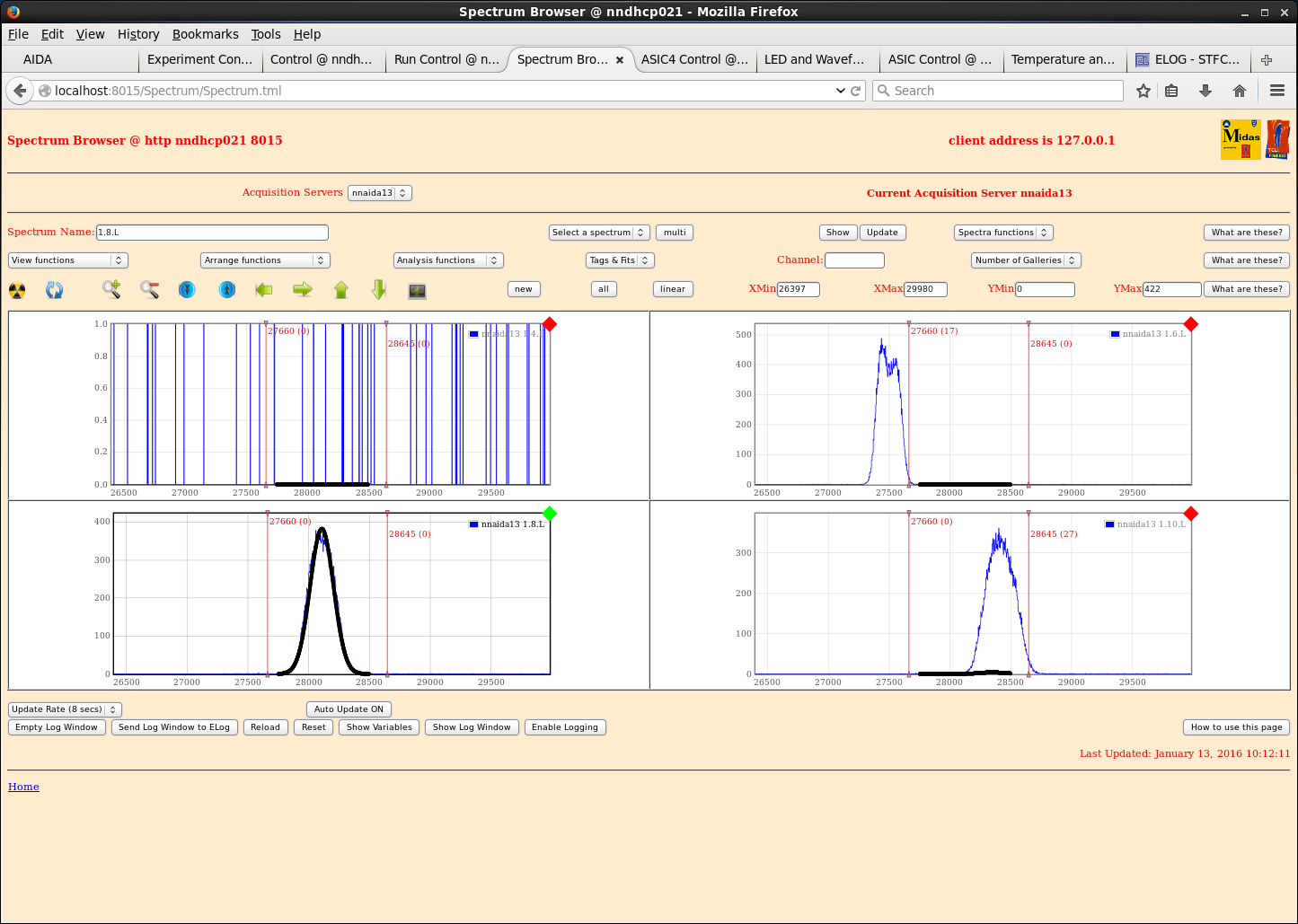Reload page via address bar icon
The image size is (1298, 924).
pos(856,91)
